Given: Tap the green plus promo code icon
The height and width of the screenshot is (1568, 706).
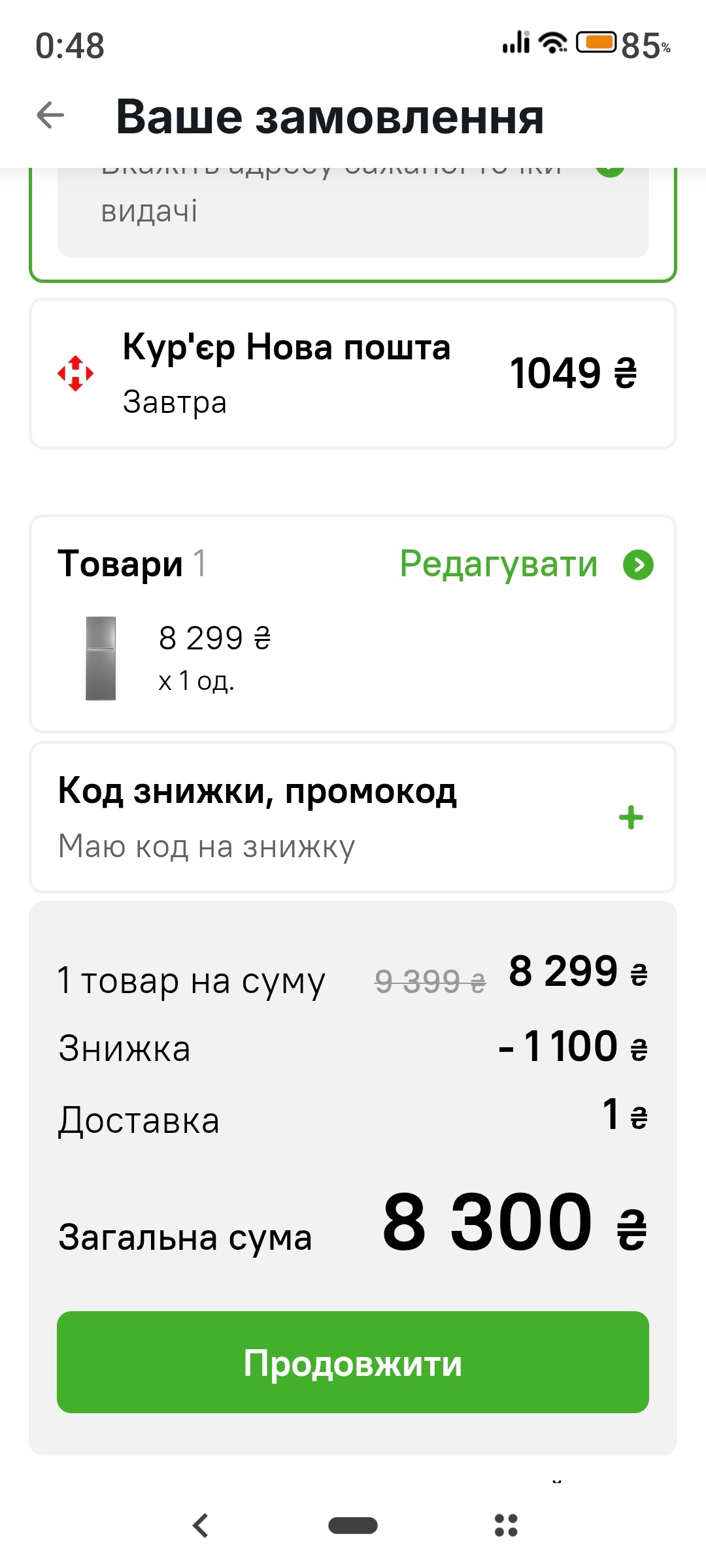Looking at the screenshot, I should 631,817.
